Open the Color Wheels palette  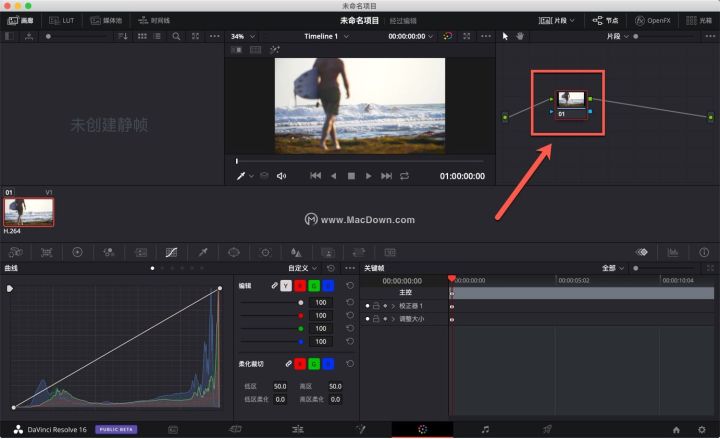point(77,252)
